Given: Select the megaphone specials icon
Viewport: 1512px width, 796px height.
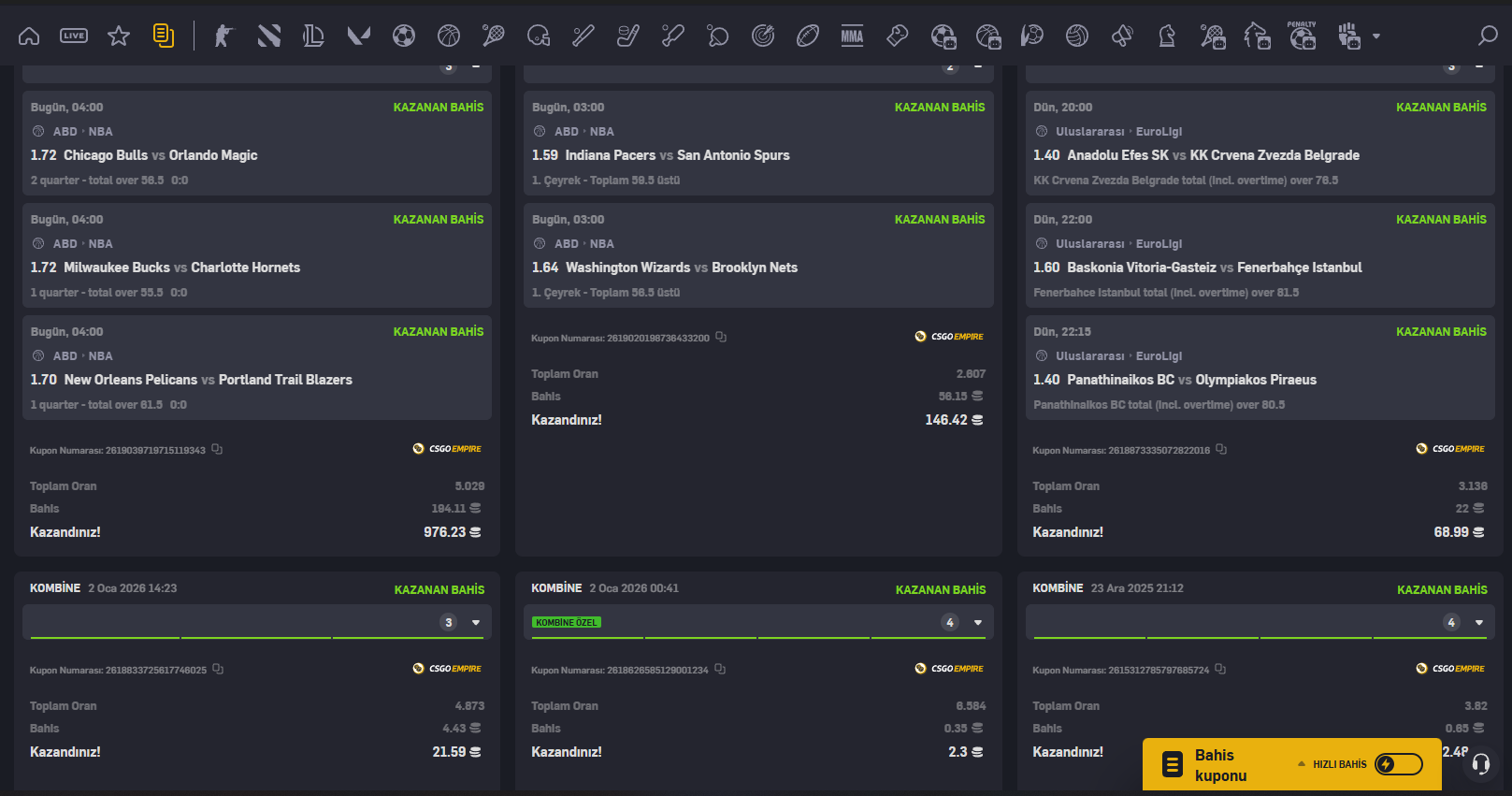Looking at the screenshot, I should point(1122,36).
